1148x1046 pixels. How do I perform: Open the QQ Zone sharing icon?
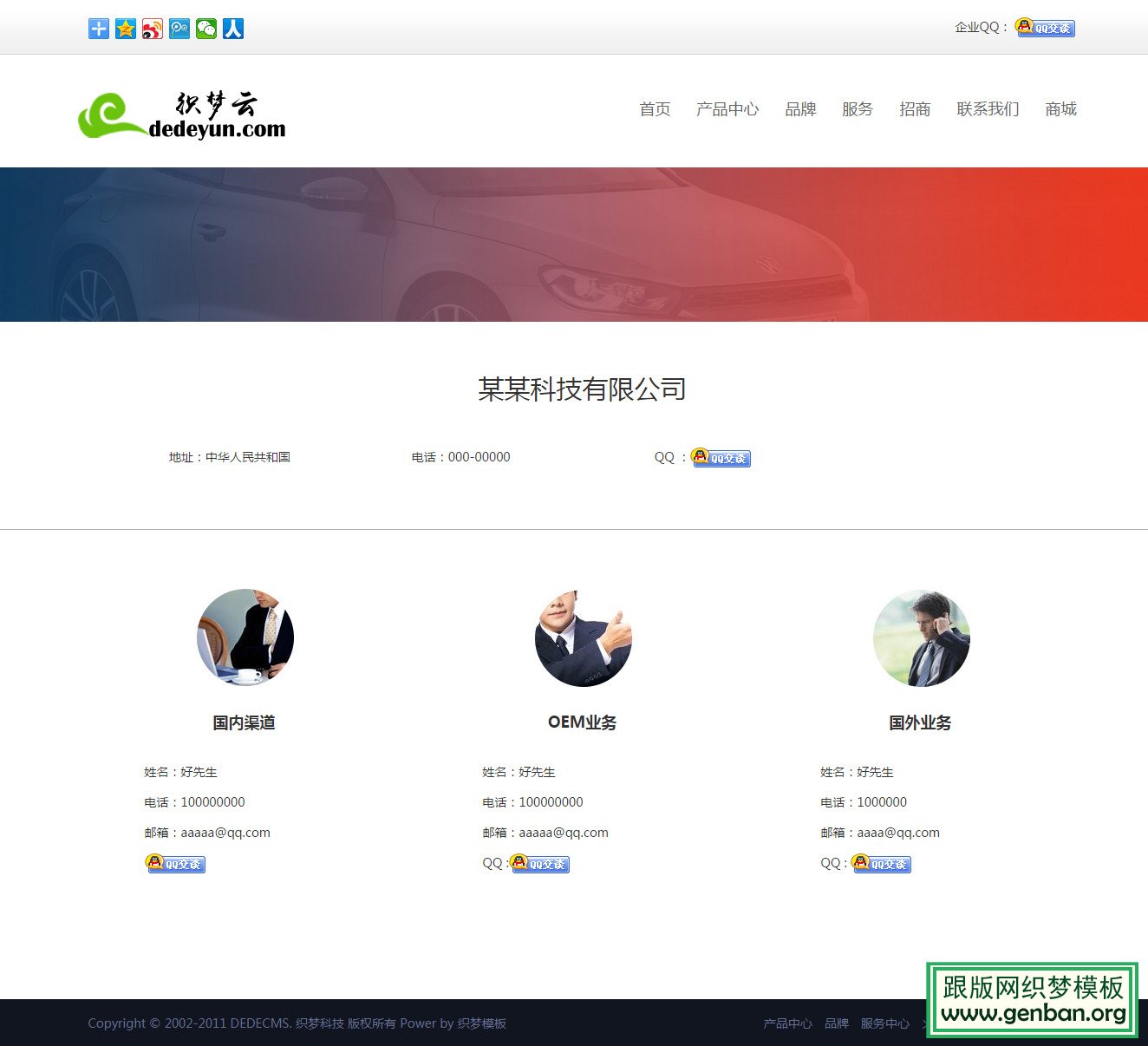click(125, 28)
